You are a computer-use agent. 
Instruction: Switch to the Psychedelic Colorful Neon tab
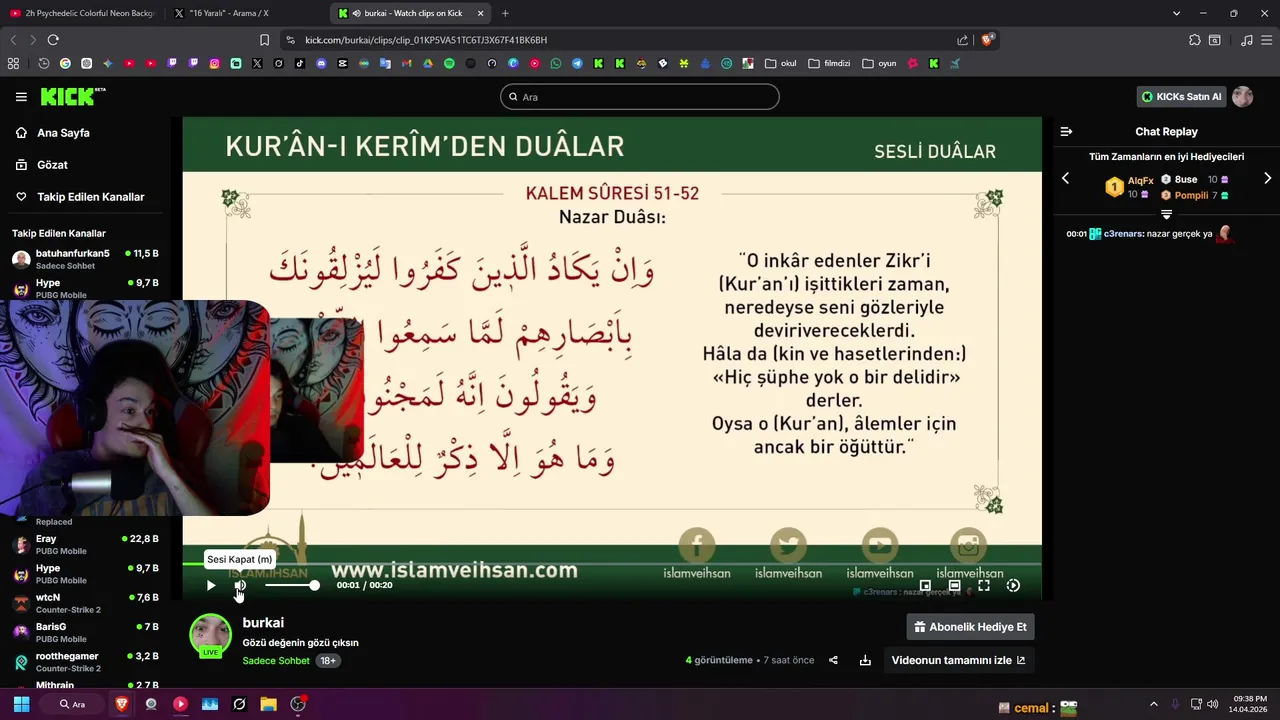(x=82, y=13)
